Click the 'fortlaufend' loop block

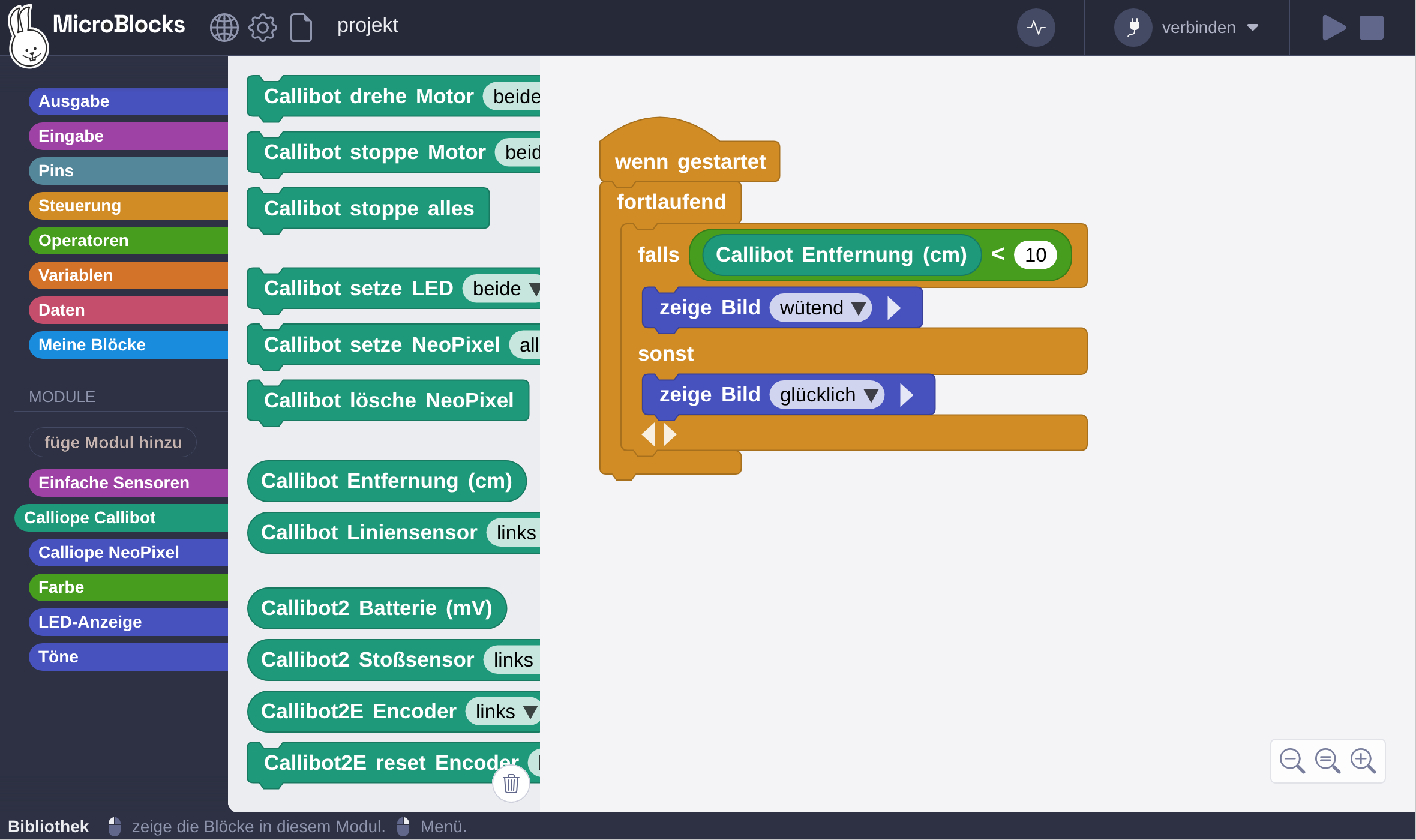(671, 202)
